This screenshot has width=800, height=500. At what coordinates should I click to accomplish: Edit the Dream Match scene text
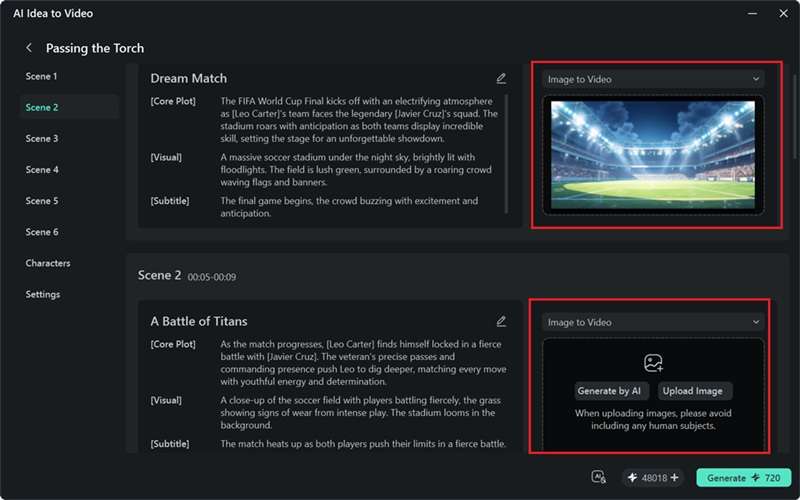[x=501, y=78]
